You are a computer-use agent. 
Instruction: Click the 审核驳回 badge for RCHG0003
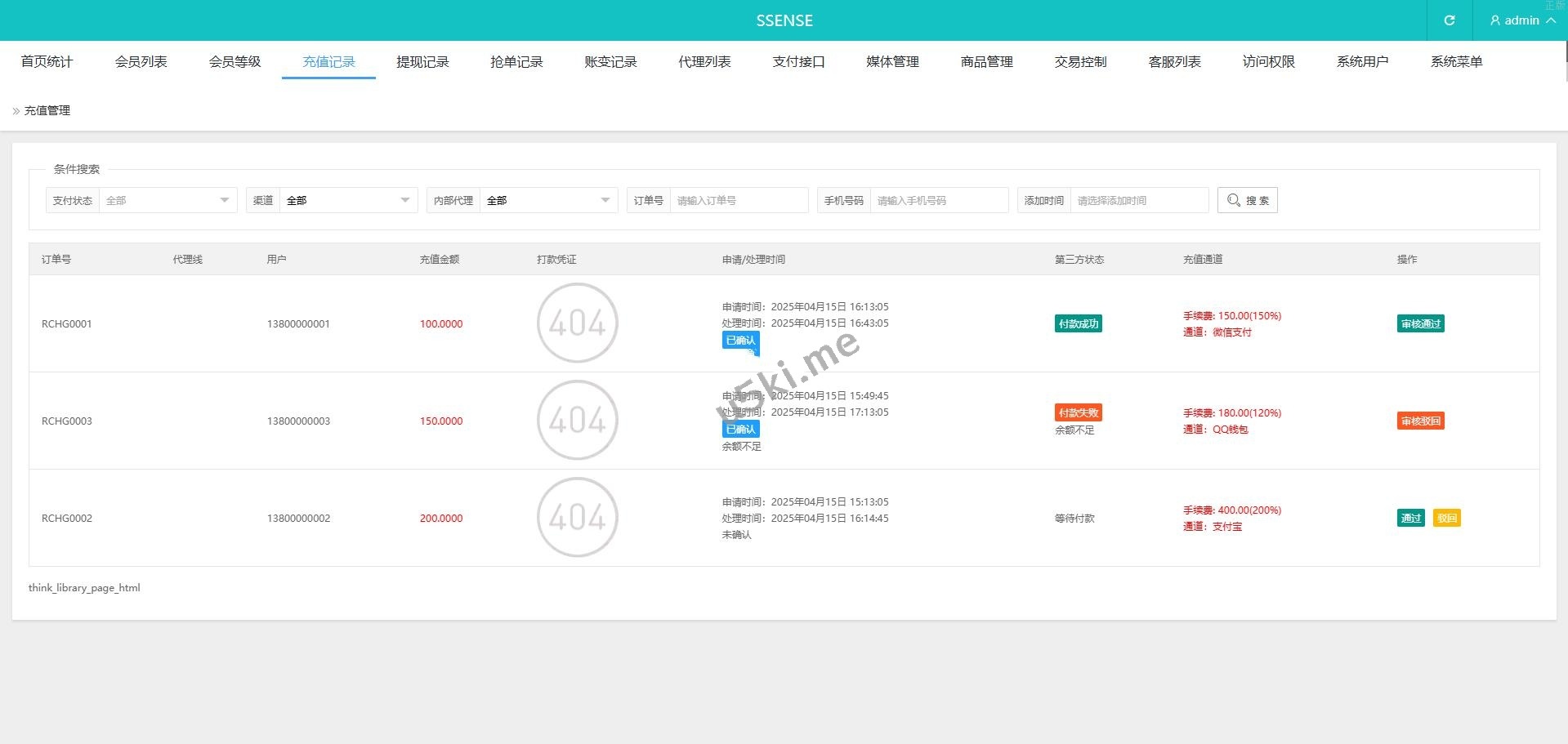coord(1420,421)
